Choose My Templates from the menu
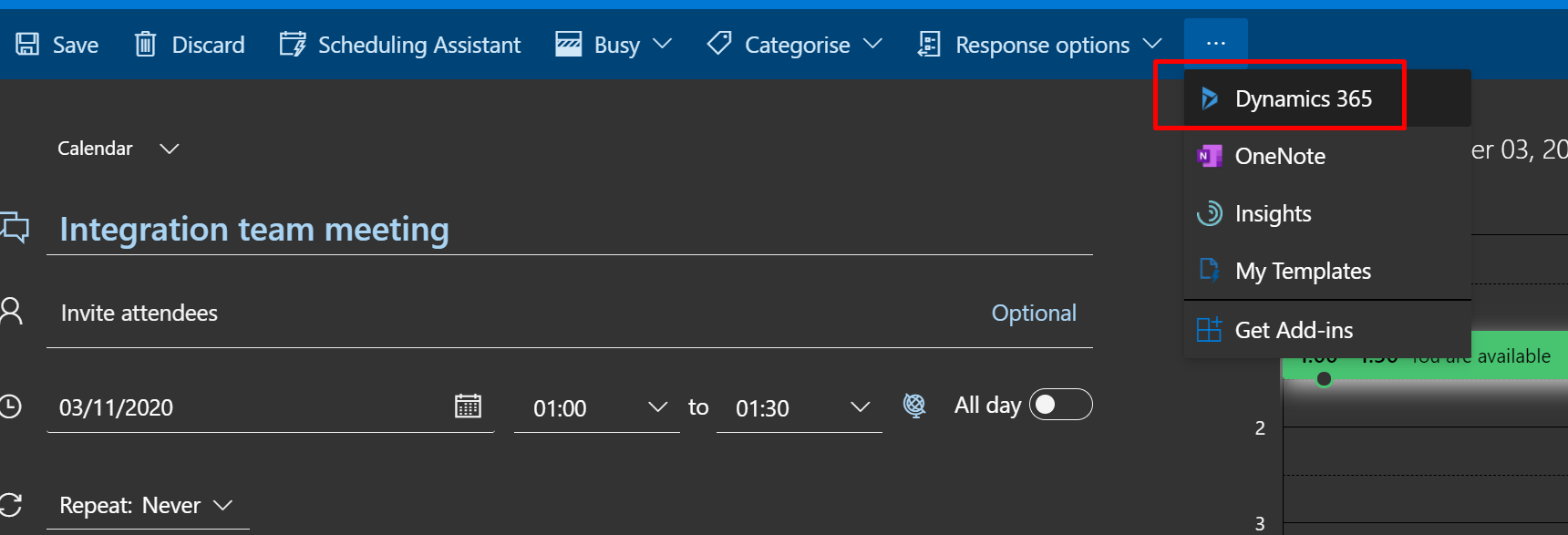The height and width of the screenshot is (535, 1568). click(x=1303, y=271)
